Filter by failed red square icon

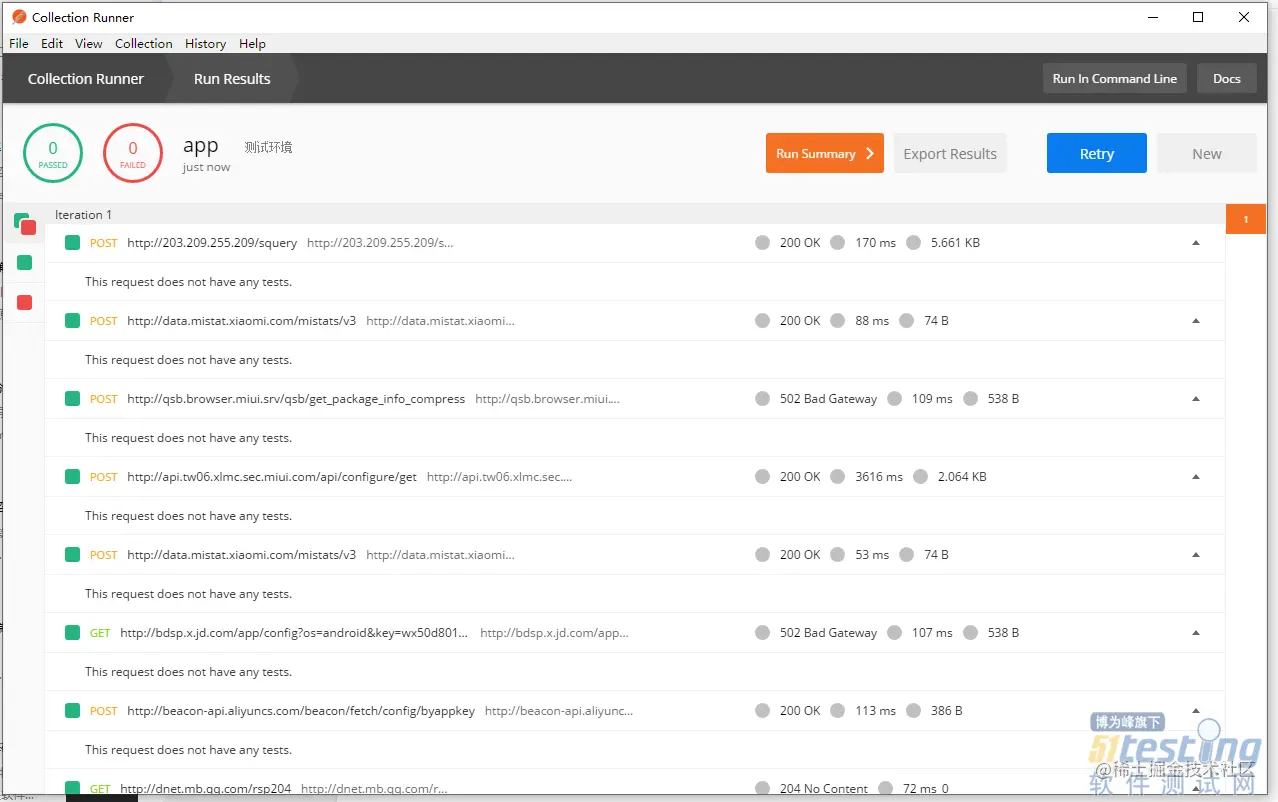click(25, 302)
